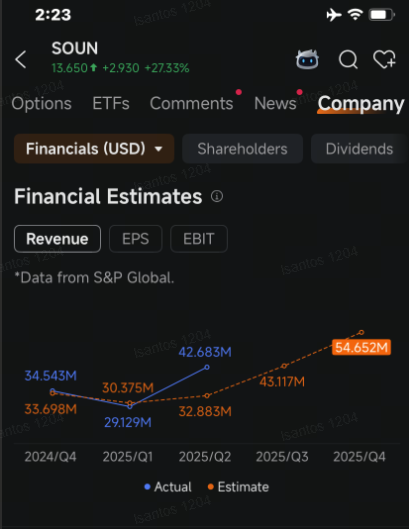Tap the 13.650 stock price
This screenshot has width=409, height=529.
click(x=70, y=68)
